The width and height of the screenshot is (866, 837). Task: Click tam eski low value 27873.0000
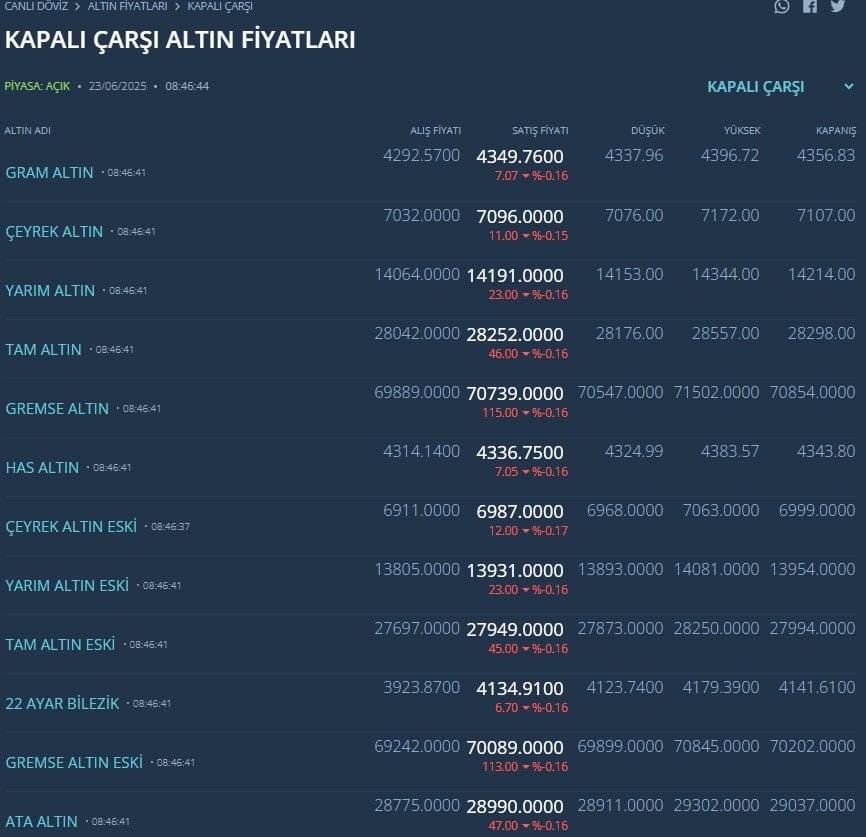pos(620,629)
